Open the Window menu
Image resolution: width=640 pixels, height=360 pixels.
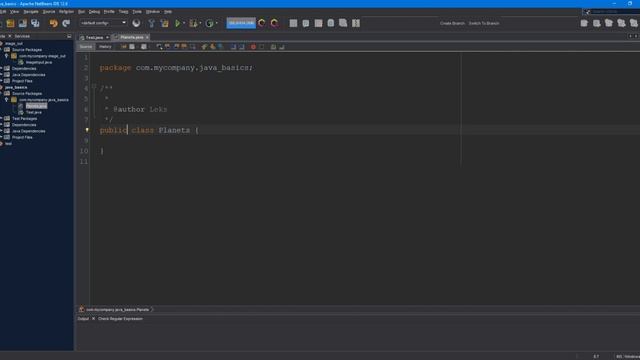(153, 11)
